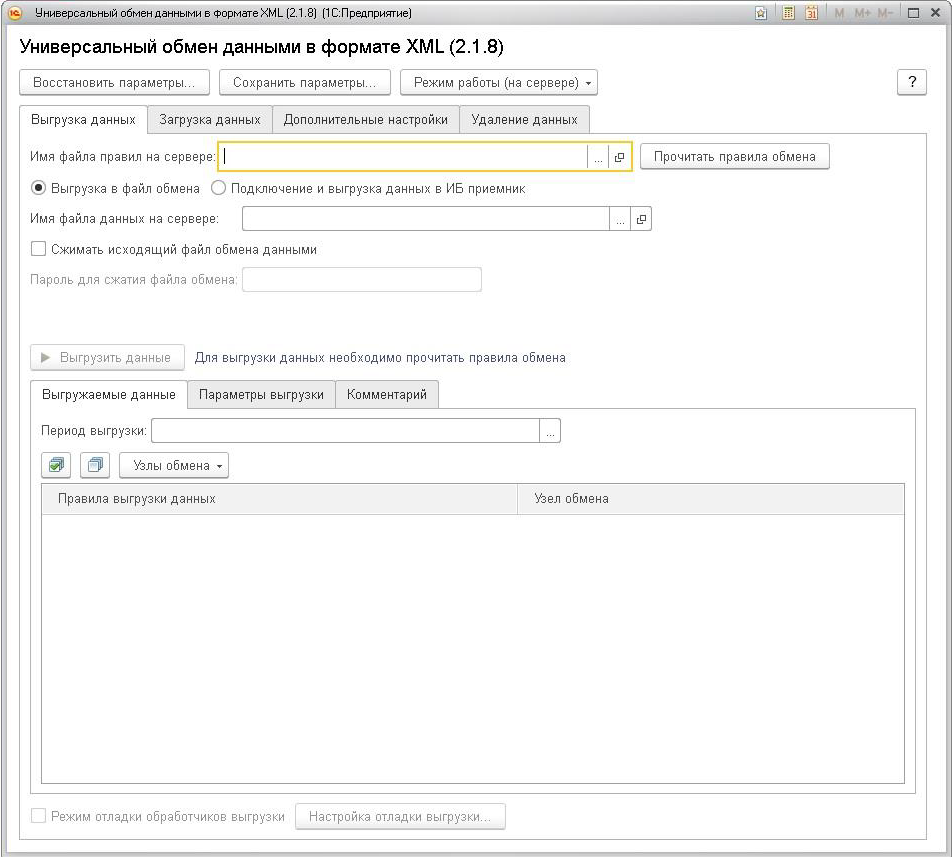Open the calendar icon in title bar

(811, 13)
